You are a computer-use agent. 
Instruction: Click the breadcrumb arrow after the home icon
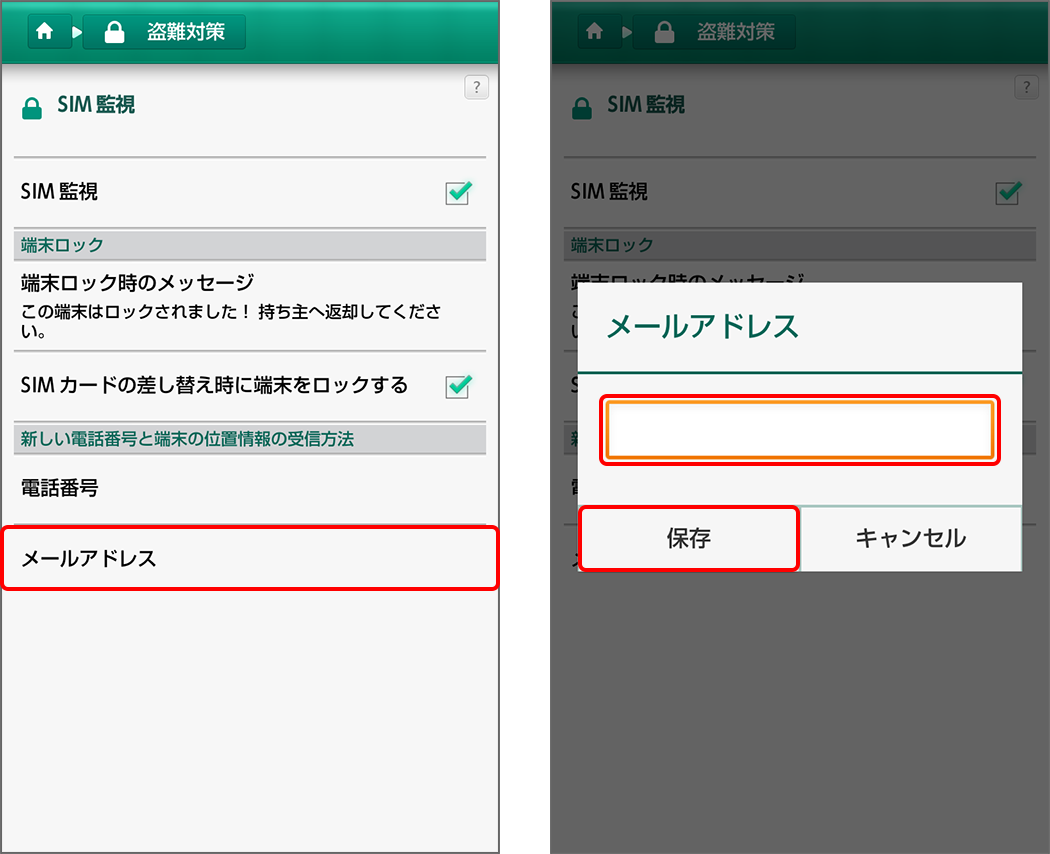point(76,30)
